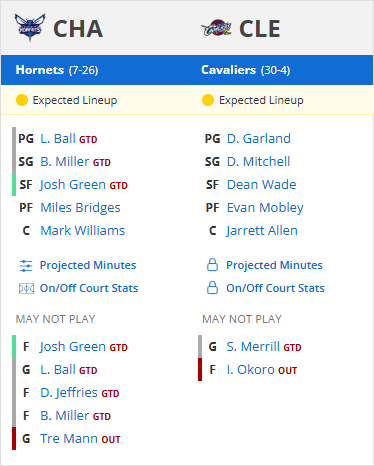
Task: Open Hornets On/Off Court Stats link
Action: point(89,288)
